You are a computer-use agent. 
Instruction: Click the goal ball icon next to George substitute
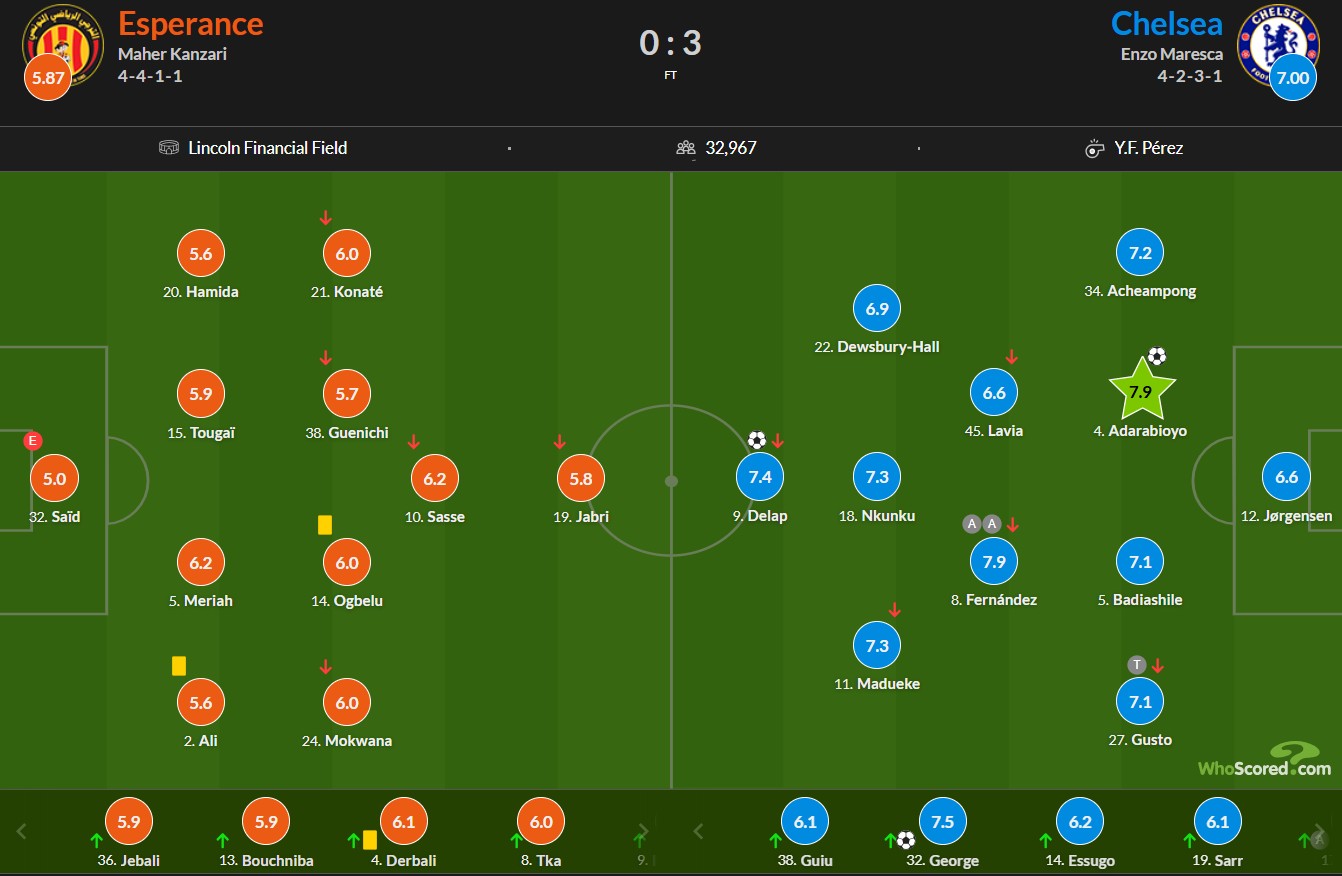pos(905,840)
